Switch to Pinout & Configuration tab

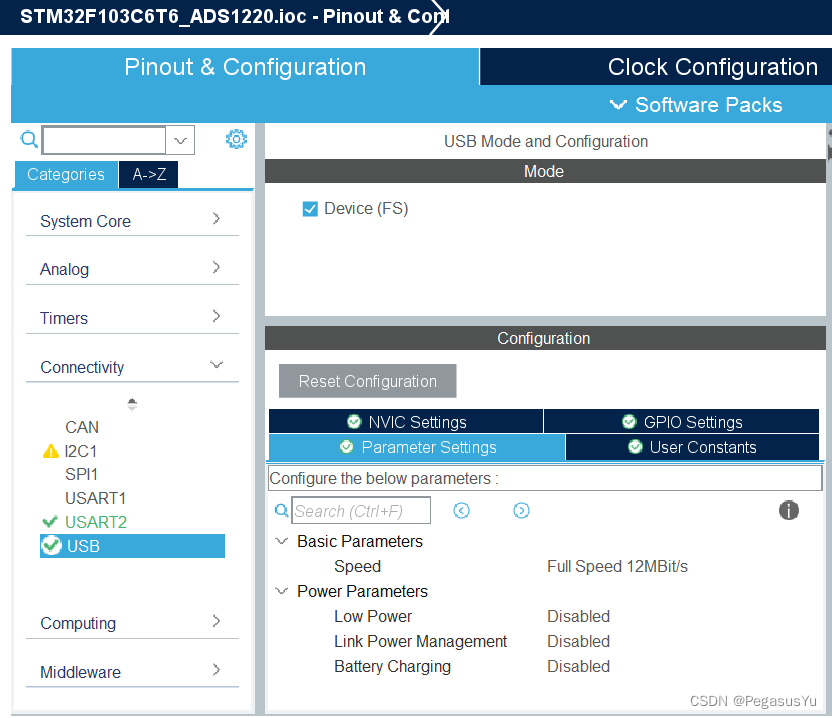click(245, 67)
